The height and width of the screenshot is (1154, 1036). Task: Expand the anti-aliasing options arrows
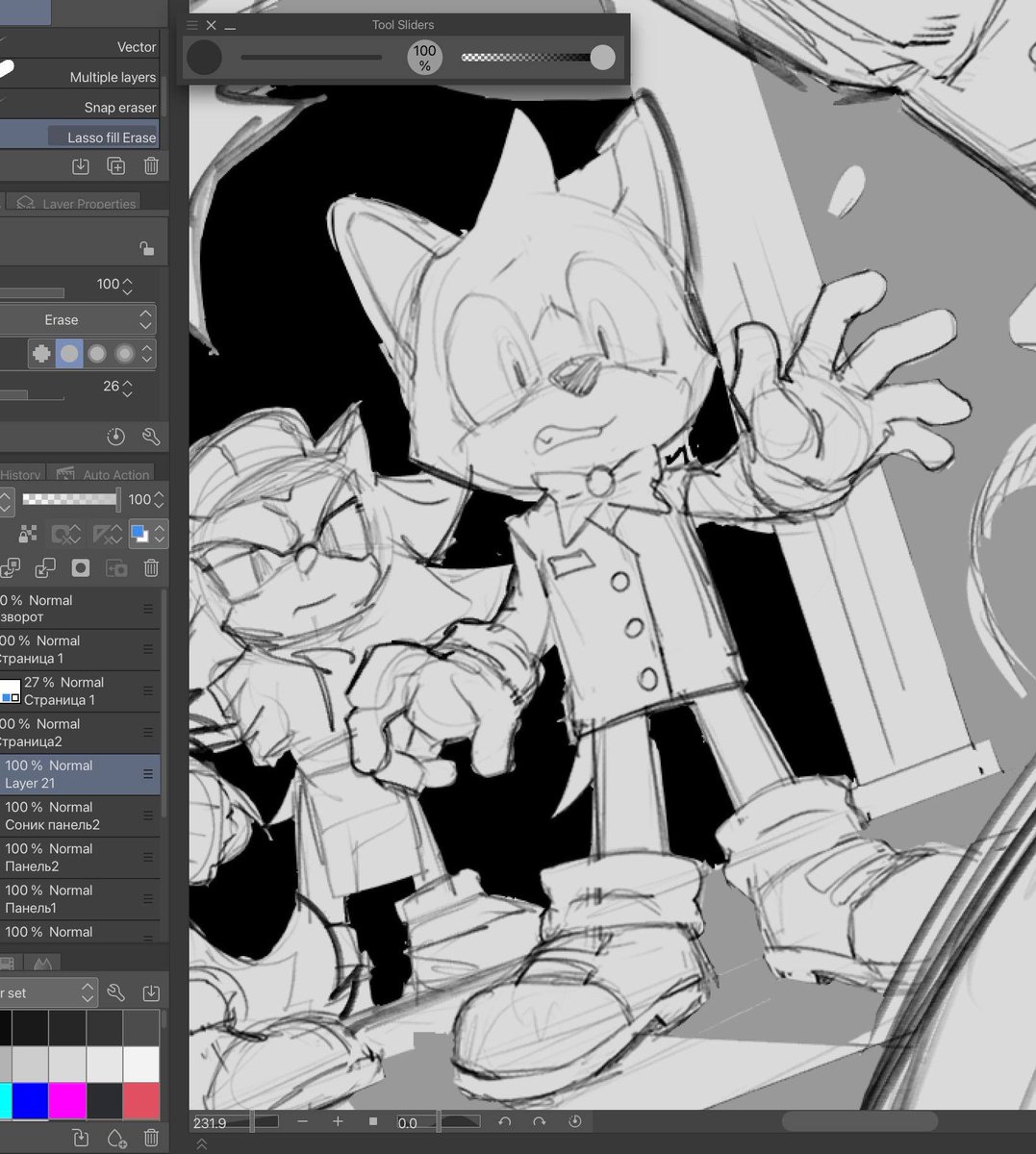click(x=147, y=354)
